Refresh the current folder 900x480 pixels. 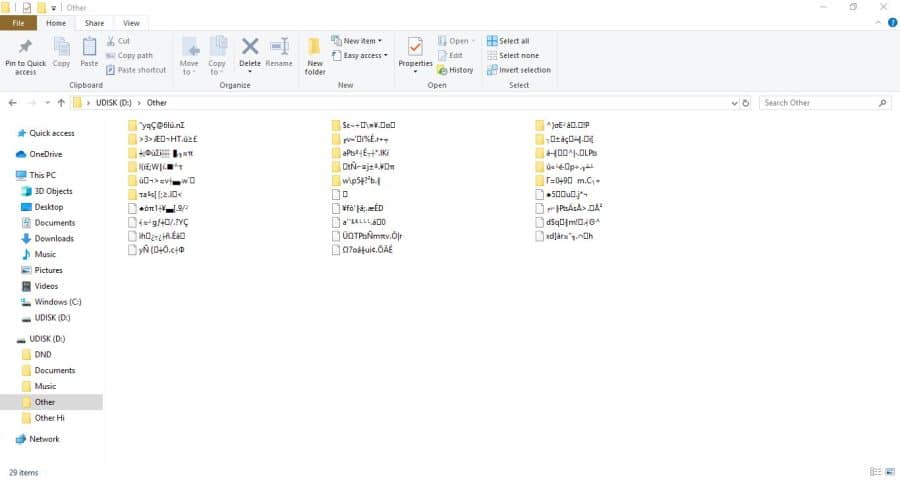[746, 103]
